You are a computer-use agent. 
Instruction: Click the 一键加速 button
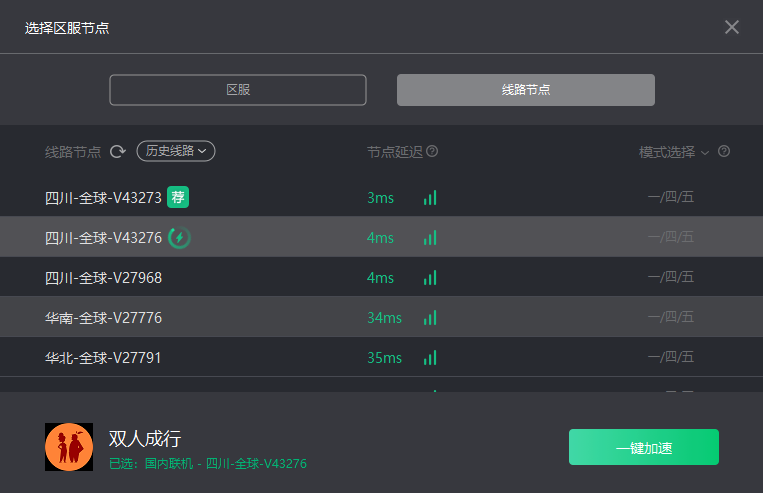[x=644, y=447]
